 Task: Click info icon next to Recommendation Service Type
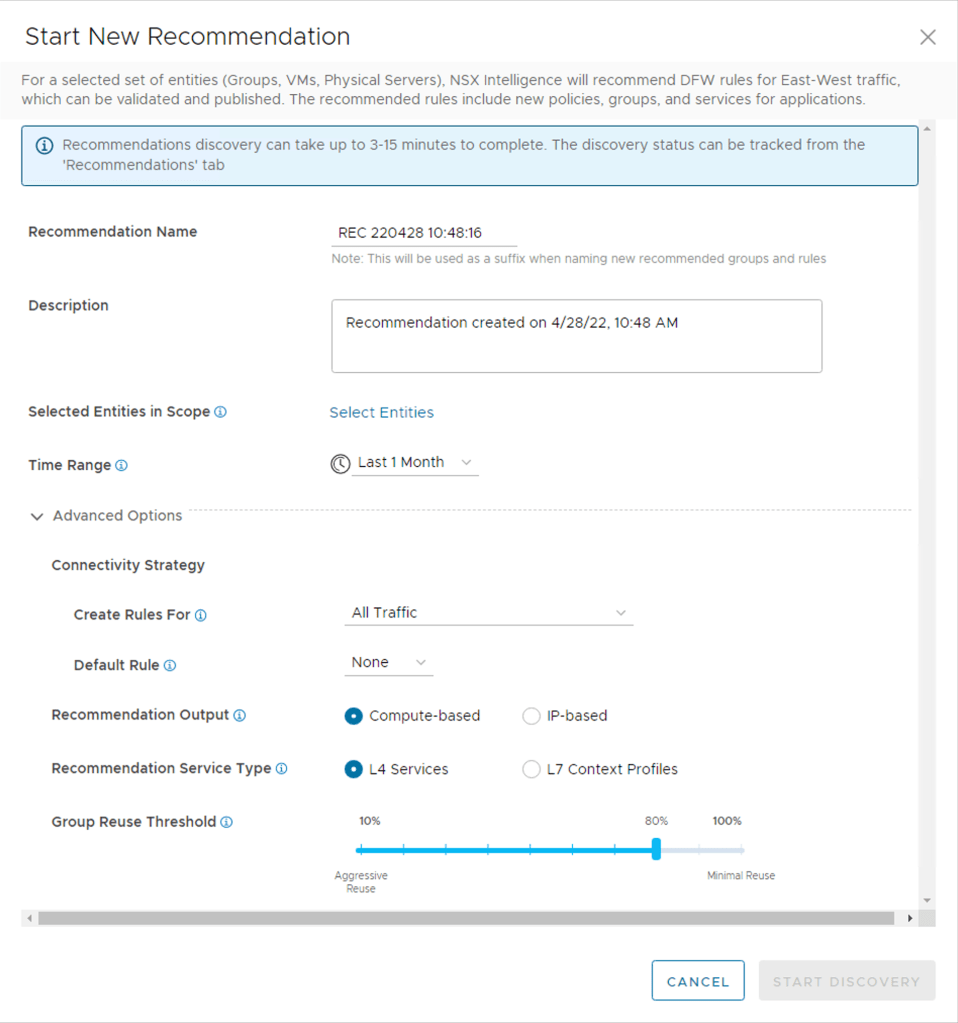click(281, 769)
